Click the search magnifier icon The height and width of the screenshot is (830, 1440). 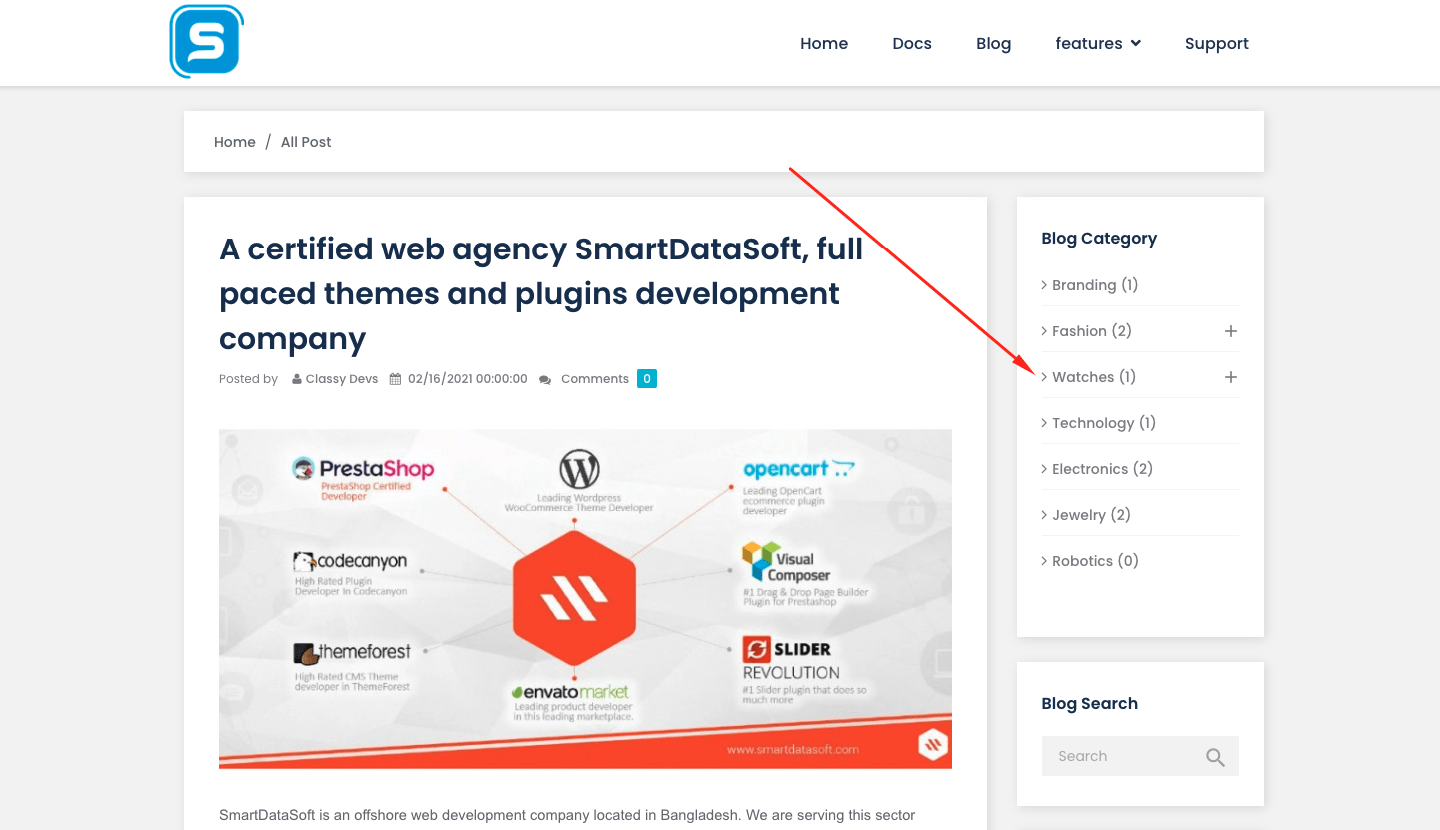tap(1215, 757)
